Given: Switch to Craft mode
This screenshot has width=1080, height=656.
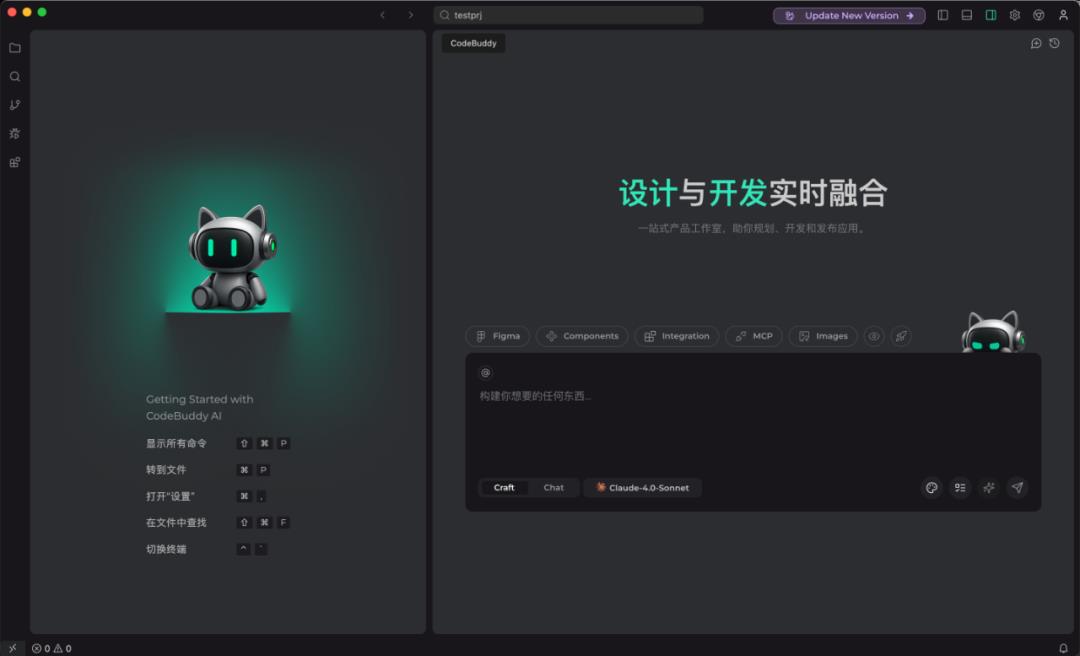Looking at the screenshot, I should [503, 488].
